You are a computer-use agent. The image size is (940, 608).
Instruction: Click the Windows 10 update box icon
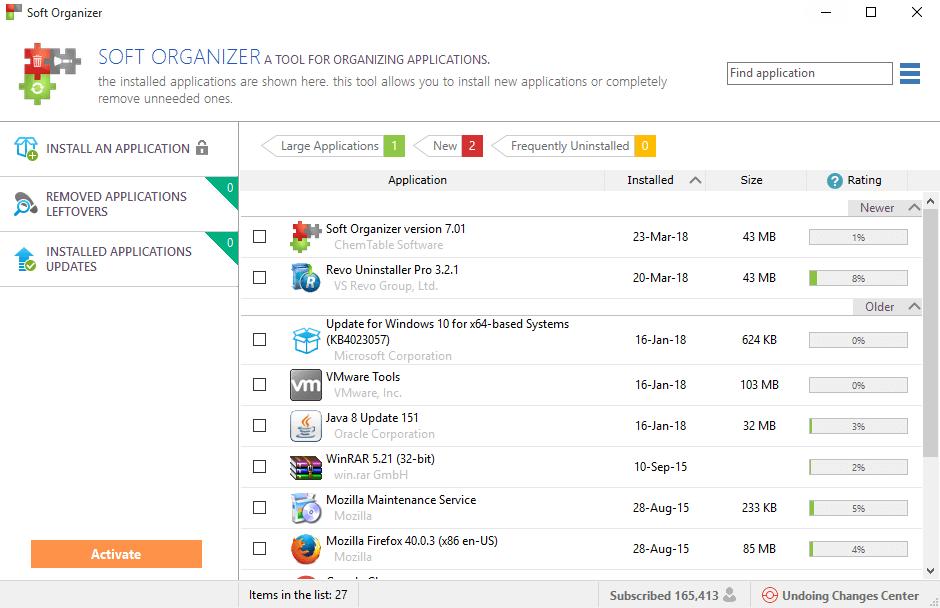pyautogui.click(x=306, y=340)
